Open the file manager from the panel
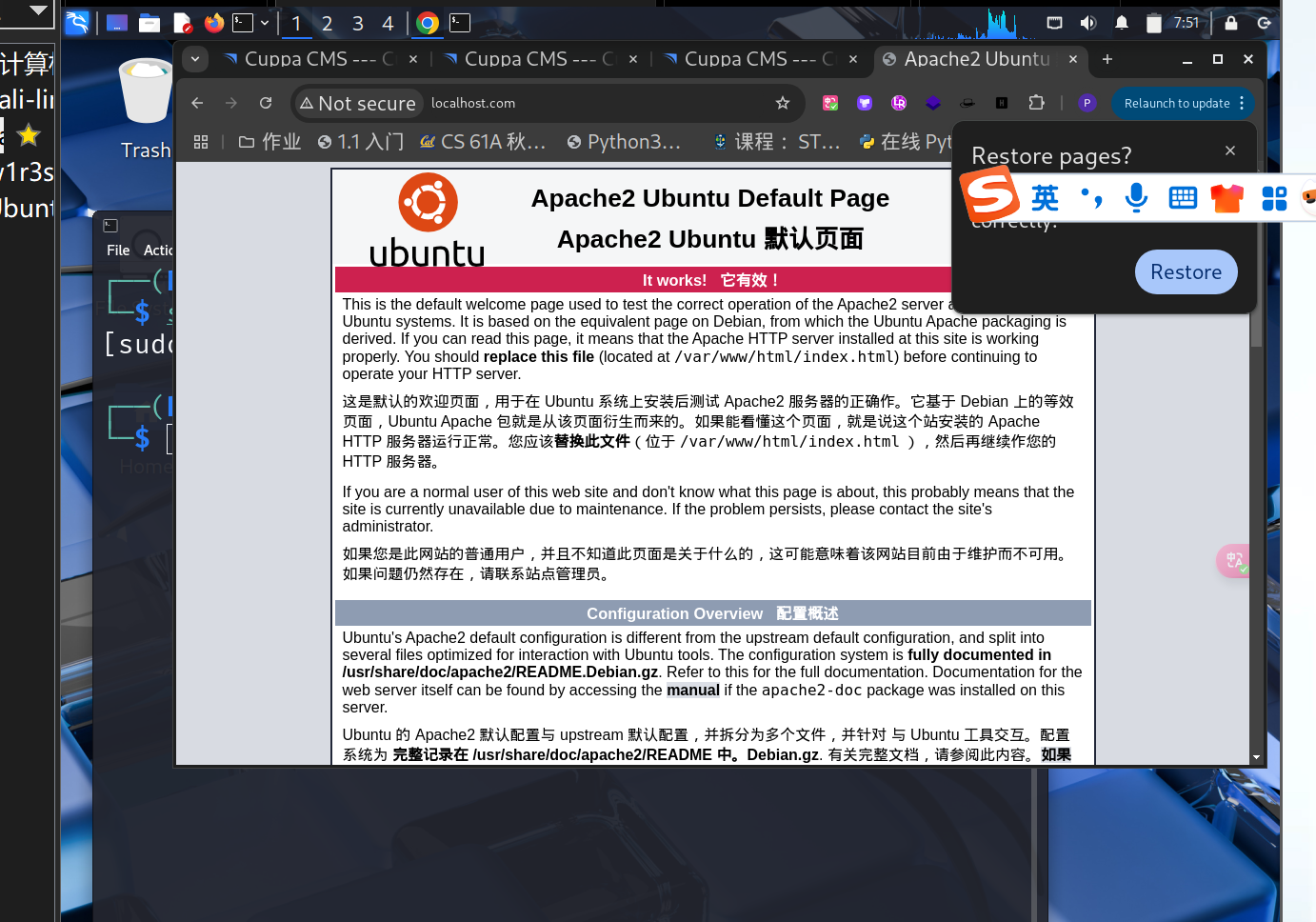 pos(150,23)
